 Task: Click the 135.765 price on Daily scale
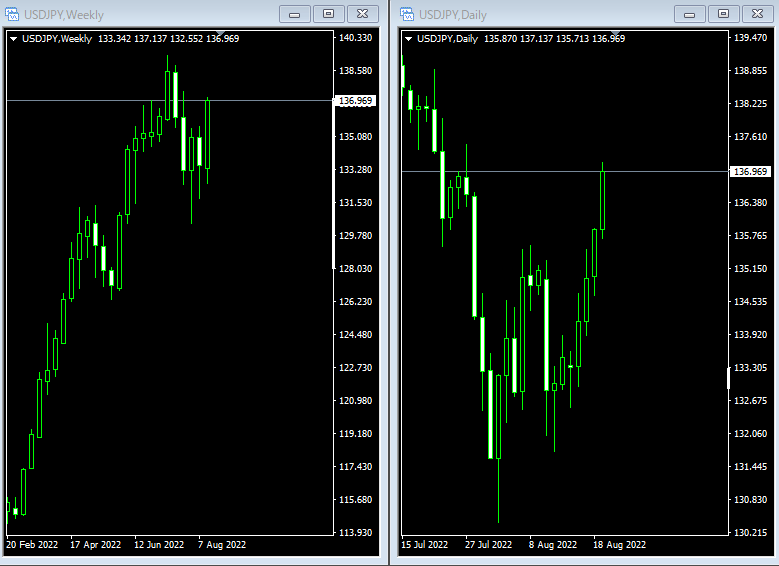pos(751,236)
